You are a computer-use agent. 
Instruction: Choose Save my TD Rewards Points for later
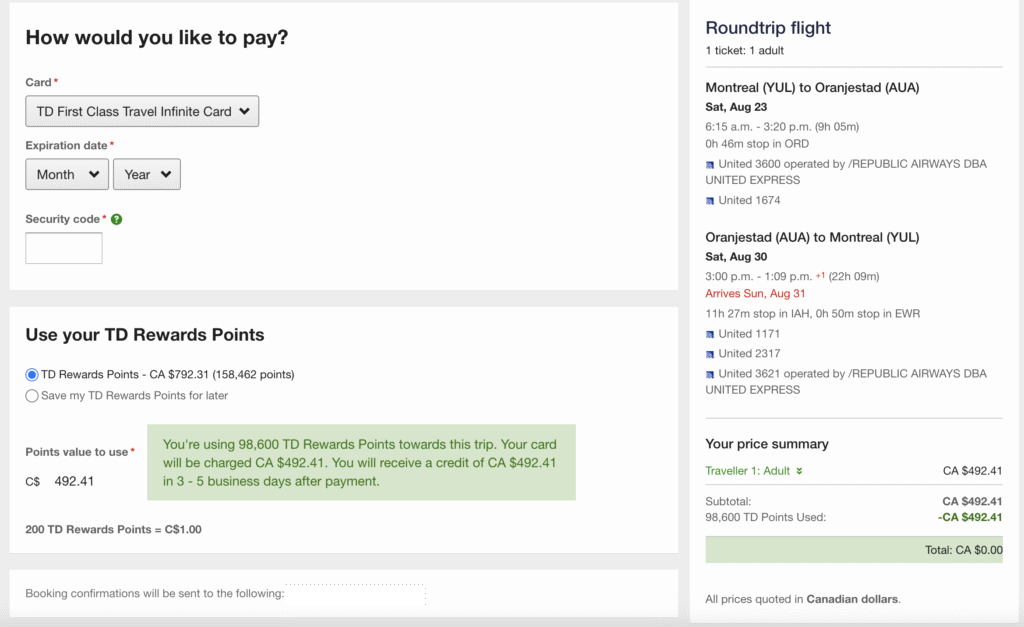pyautogui.click(x=32, y=395)
